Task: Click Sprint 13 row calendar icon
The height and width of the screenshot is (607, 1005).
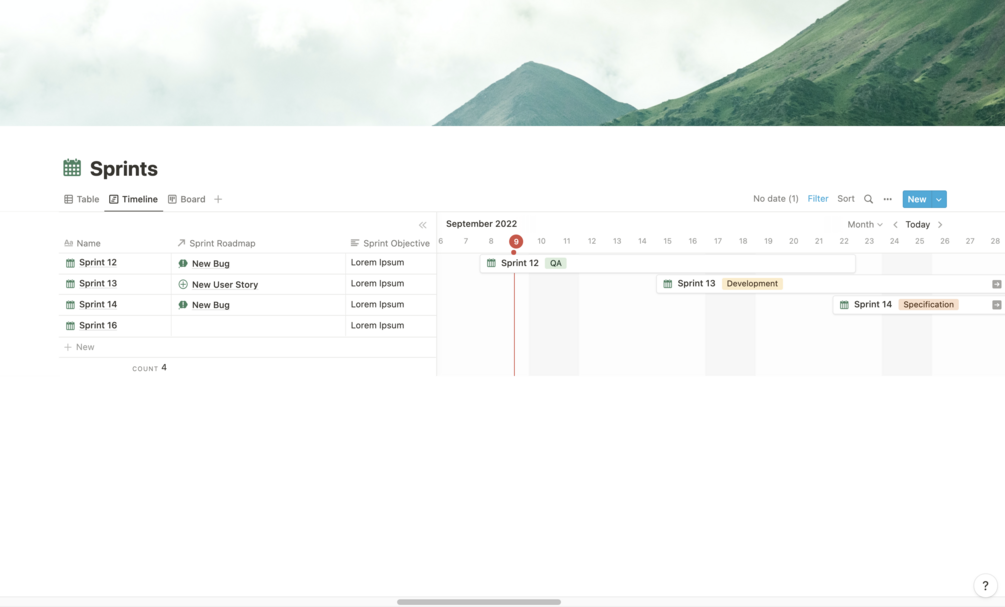Action: coord(71,284)
